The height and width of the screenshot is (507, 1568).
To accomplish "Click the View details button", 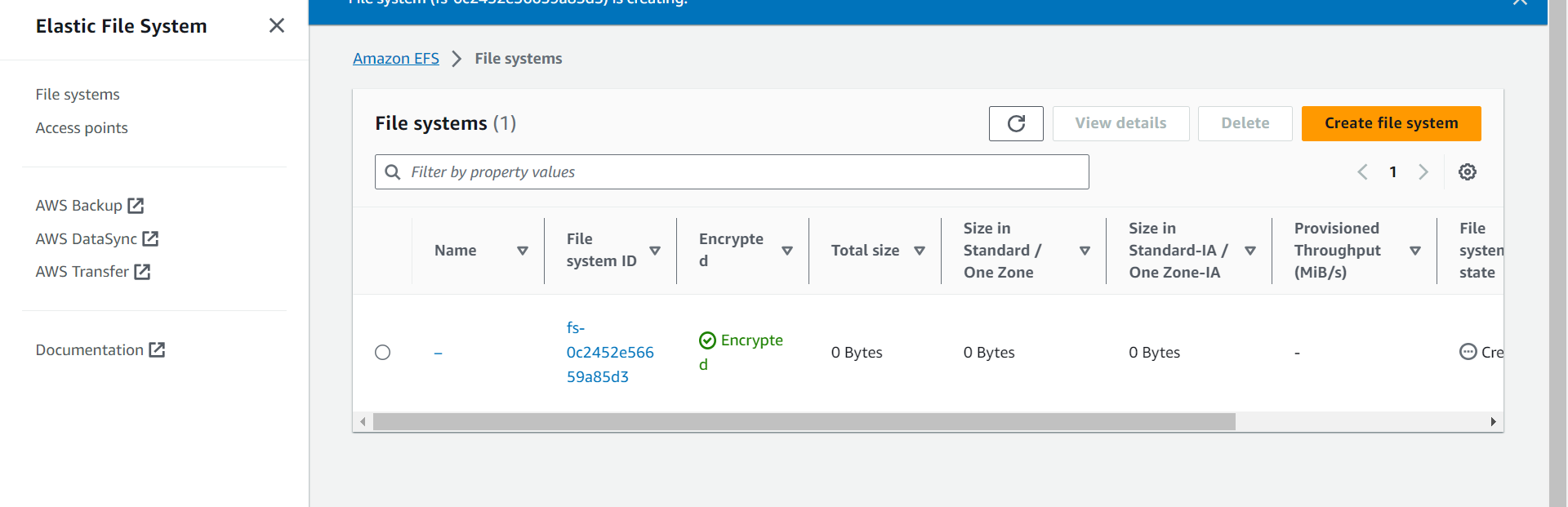I will coord(1120,123).
